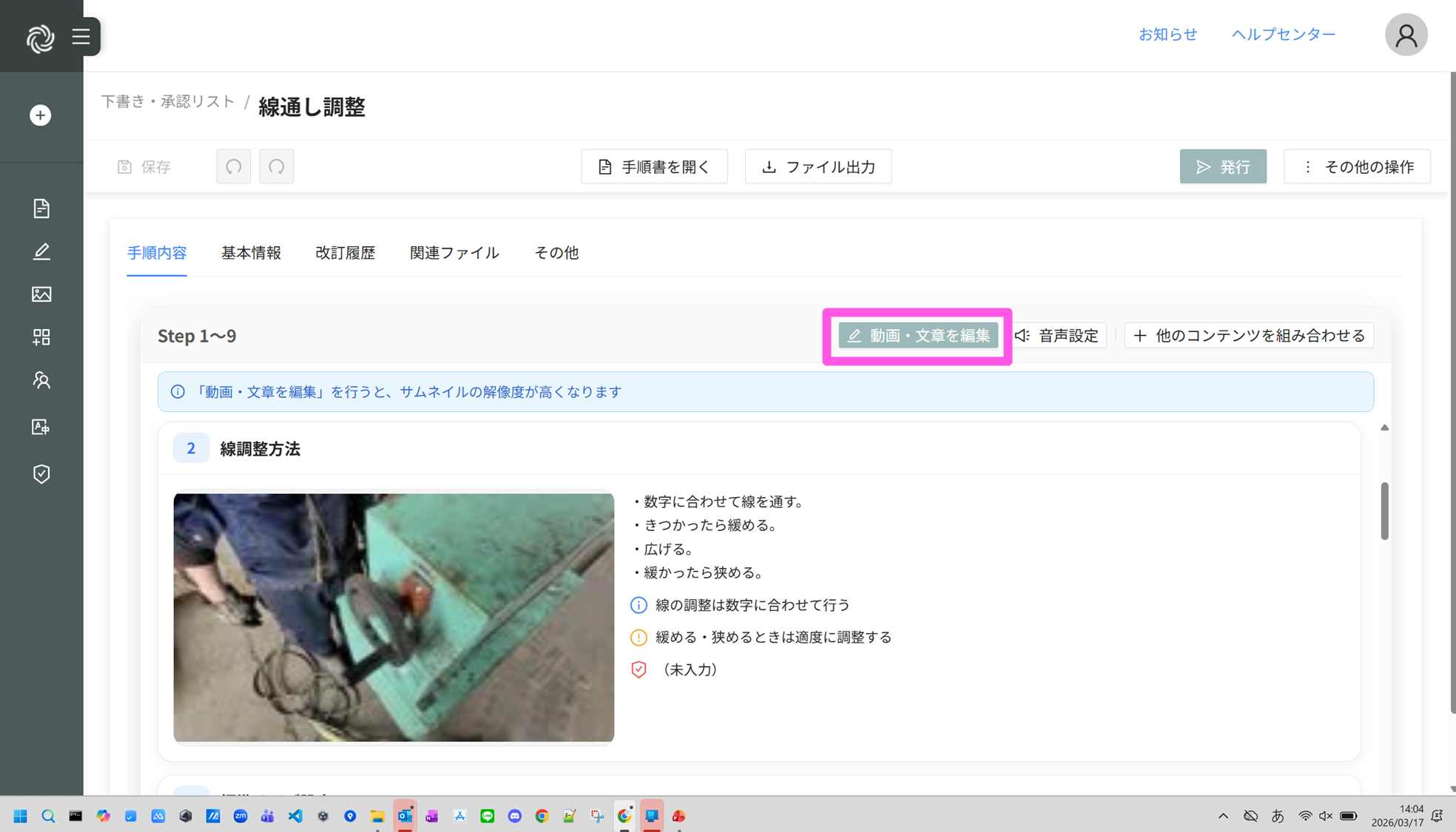The image size is (1456, 832).
Task: Click the shield checkmark sidebar icon
Action: pos(41,473)
